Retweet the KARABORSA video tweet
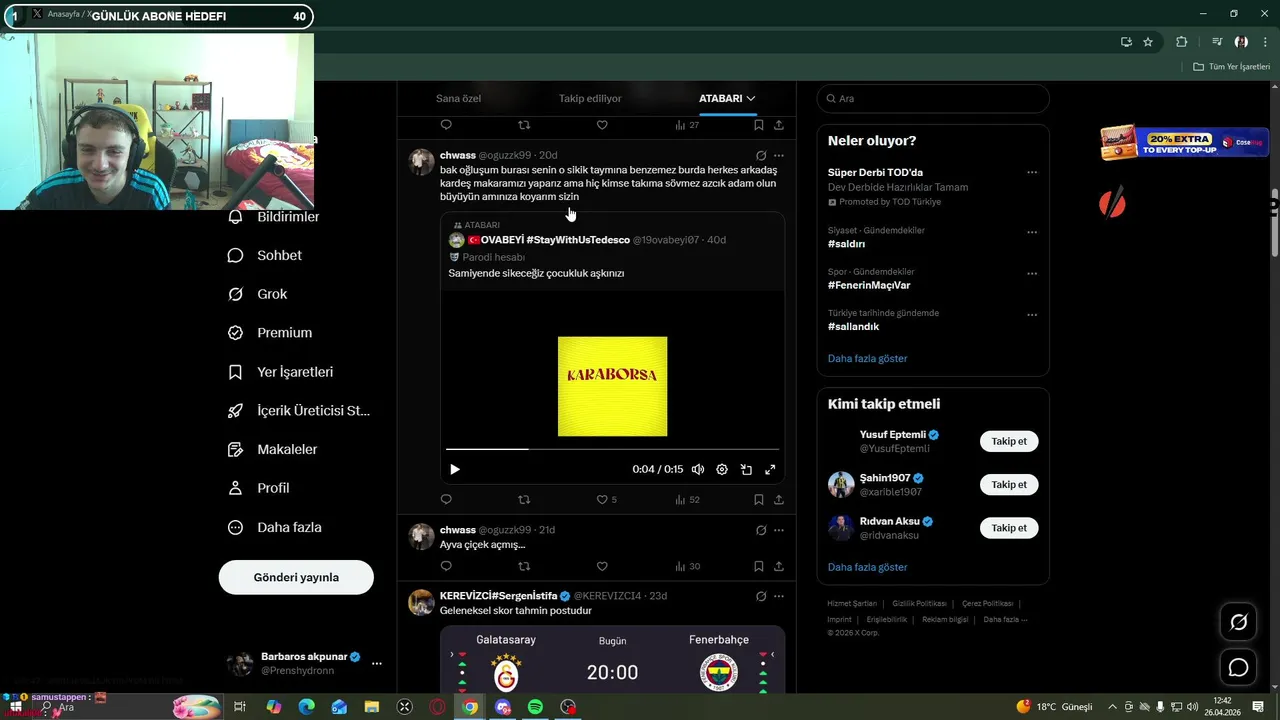Viewport: 1280px width, 720px height. pyautogui.click(x=524, y=499)
